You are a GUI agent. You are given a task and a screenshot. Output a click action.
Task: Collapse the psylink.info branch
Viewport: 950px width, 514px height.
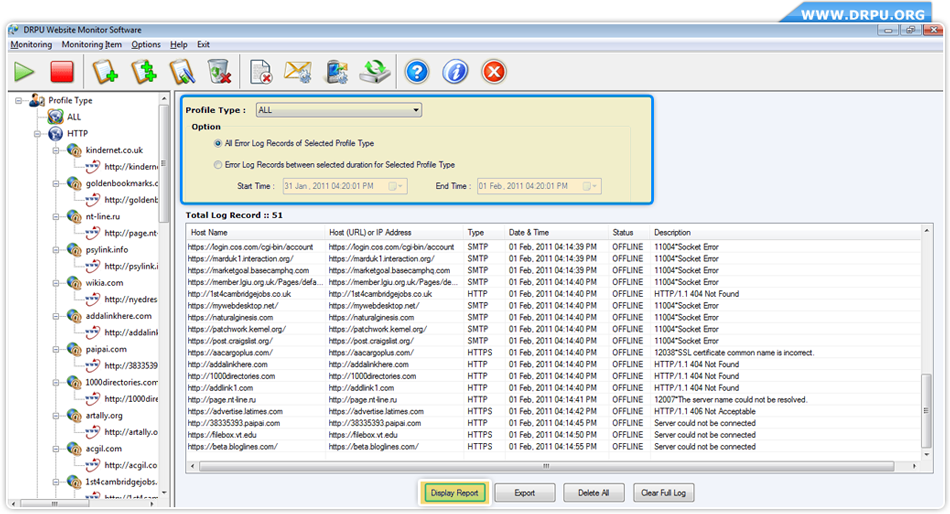[56, 250]
